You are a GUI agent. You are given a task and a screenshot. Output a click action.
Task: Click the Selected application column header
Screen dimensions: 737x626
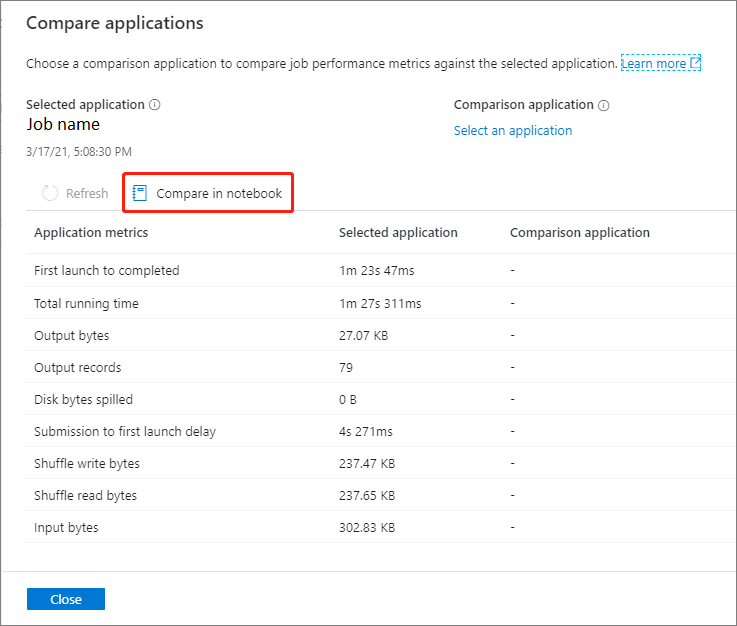click(x=398, y=233)
